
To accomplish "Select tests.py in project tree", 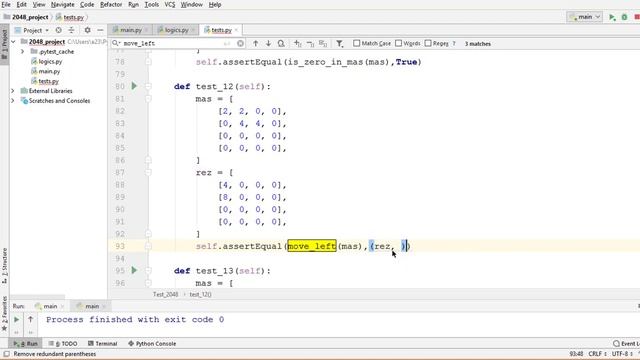I will [x=48, y=81].
